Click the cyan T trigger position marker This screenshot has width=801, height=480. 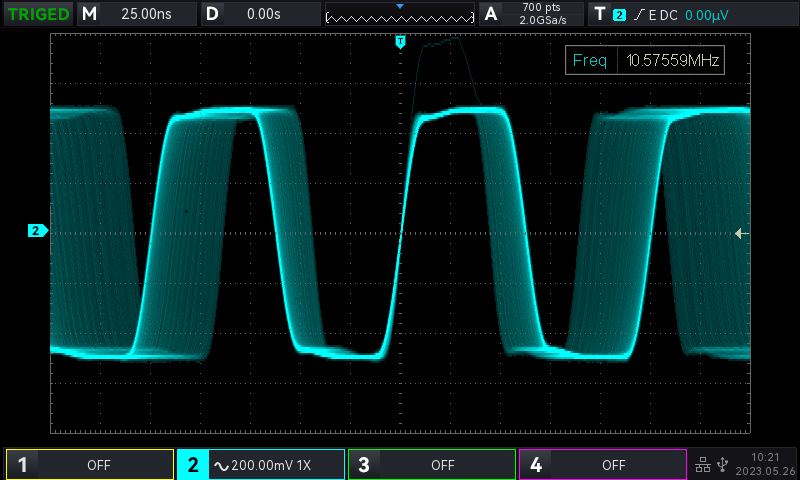(x=400, y=42)
